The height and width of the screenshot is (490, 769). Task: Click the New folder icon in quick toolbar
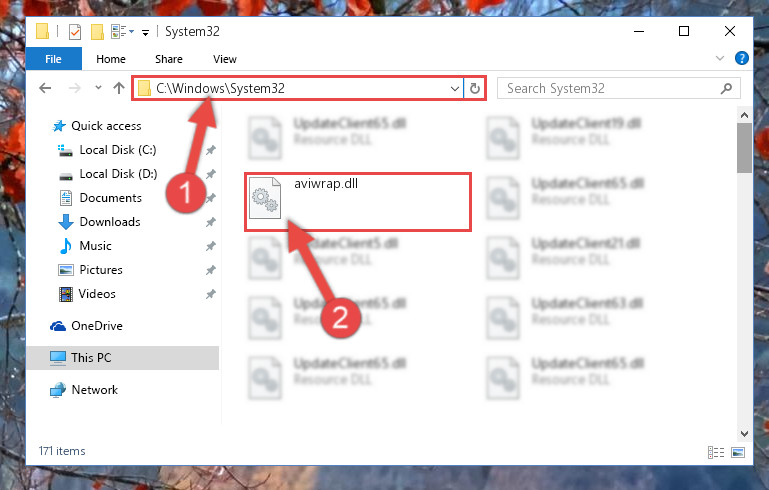pos(97,32)
